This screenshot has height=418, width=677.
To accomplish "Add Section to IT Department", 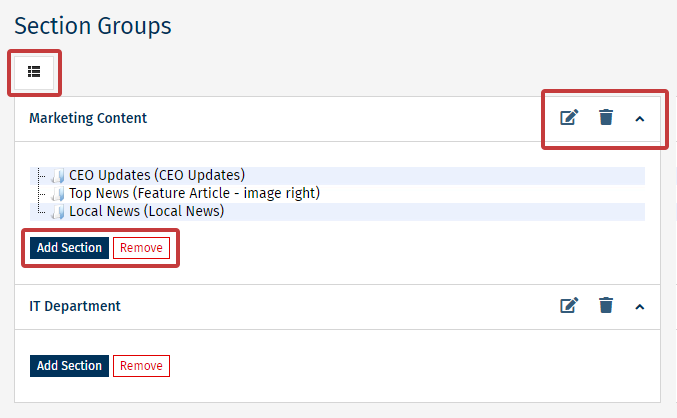I will coord(69,366).
